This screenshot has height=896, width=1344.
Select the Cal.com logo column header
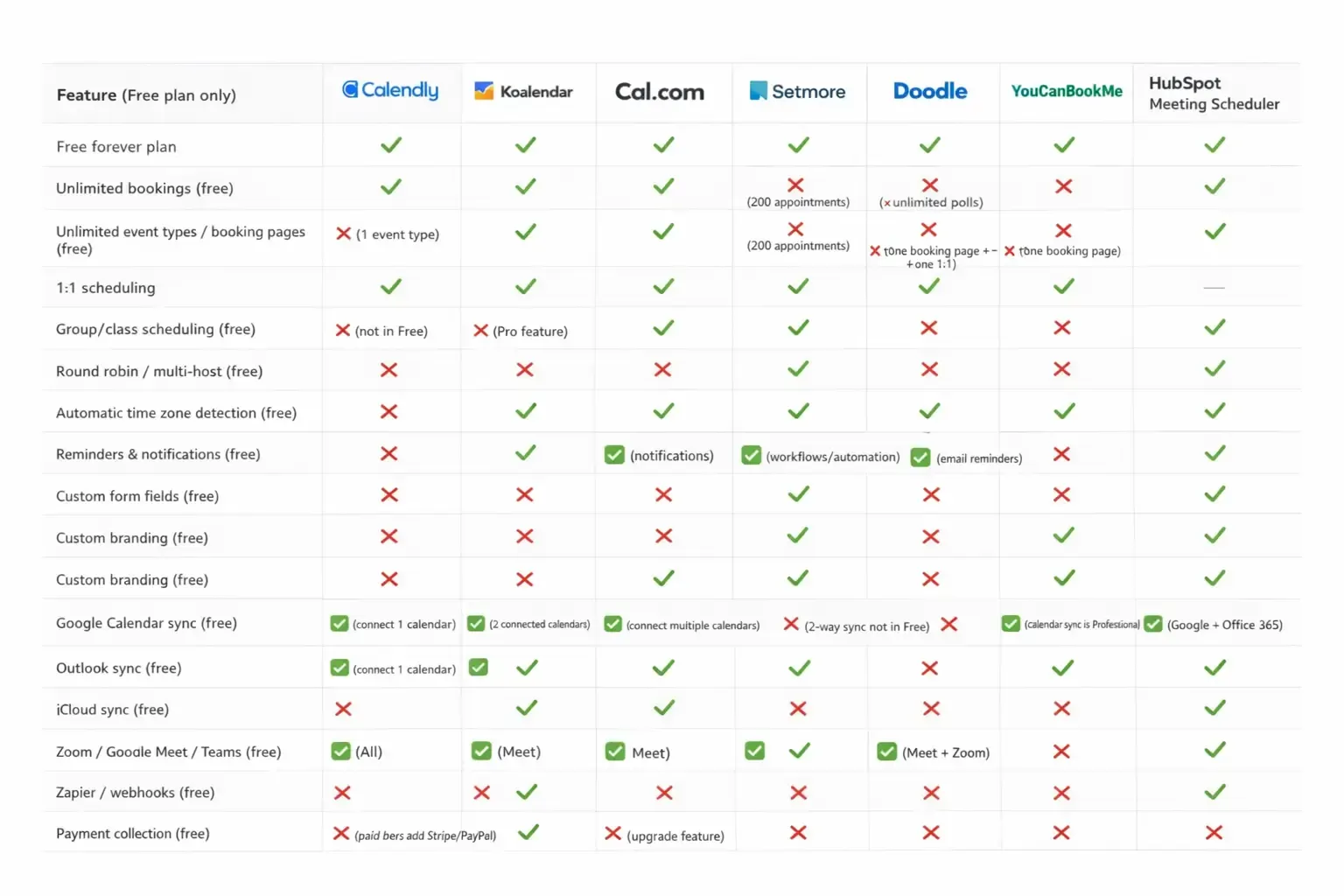click(x=660, y=92)
